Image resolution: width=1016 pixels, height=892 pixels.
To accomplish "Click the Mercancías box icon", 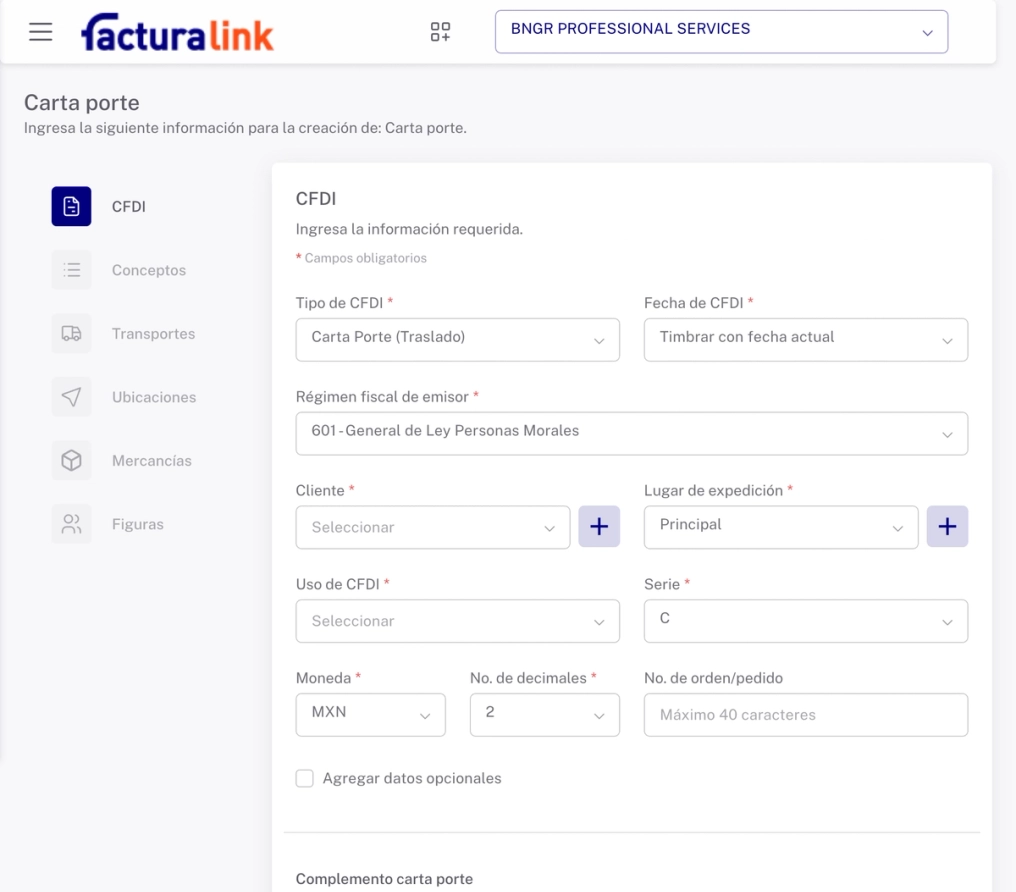I will pyautogui.click(x=71, y=461).
